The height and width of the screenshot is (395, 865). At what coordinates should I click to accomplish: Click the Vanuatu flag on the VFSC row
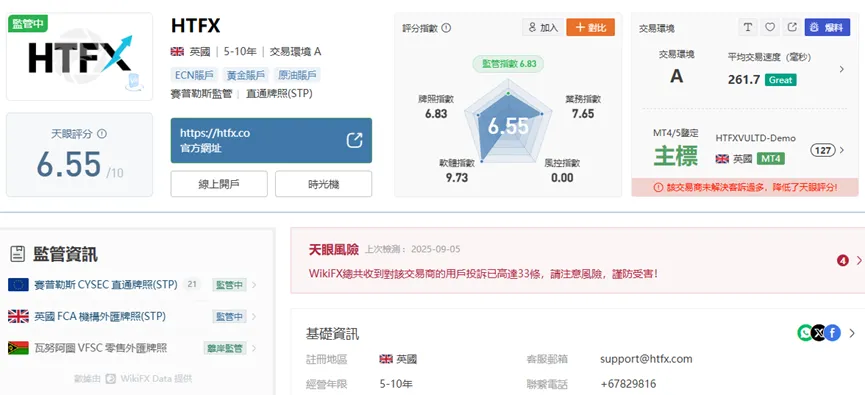click(18, 348)
